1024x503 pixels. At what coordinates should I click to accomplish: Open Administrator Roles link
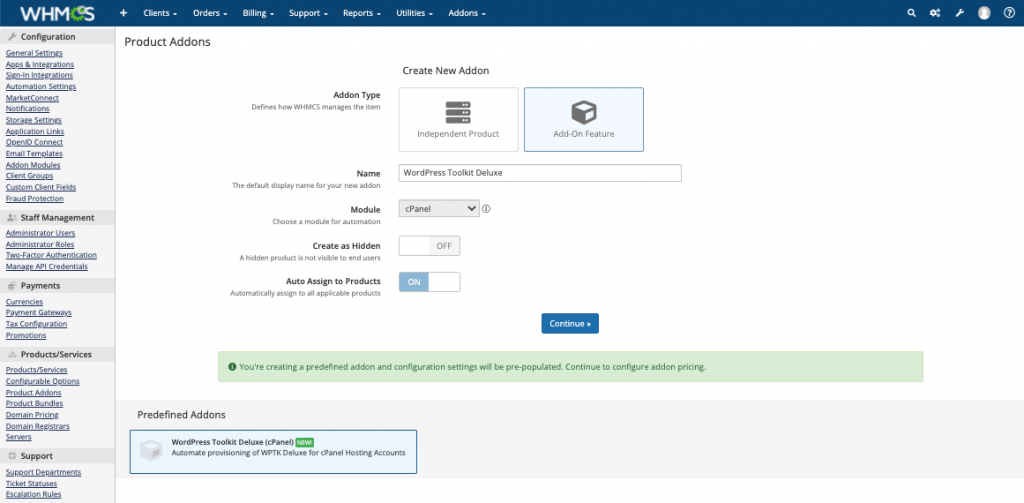(40, 244)
